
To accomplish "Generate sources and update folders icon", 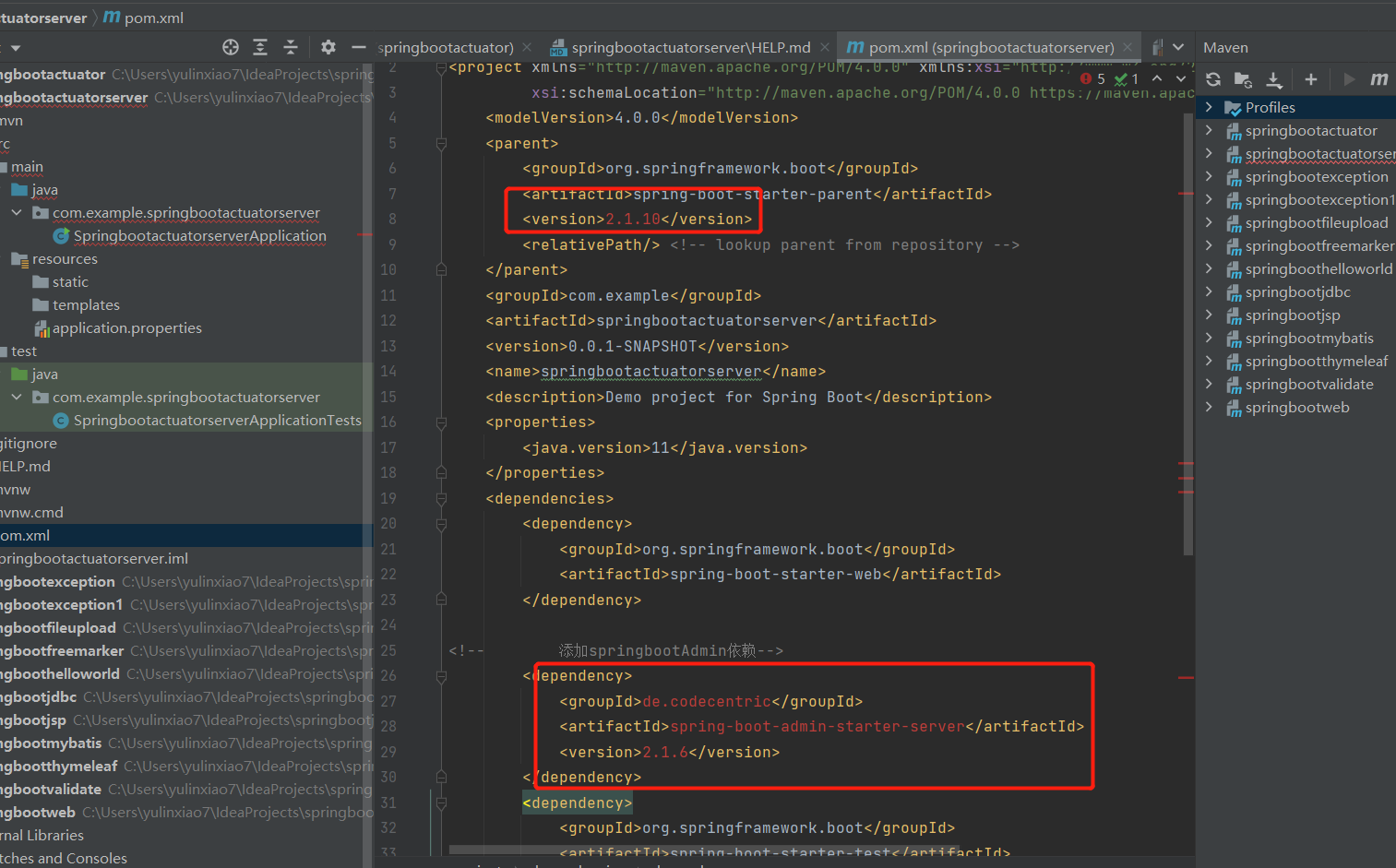I will pos(1244,79).
